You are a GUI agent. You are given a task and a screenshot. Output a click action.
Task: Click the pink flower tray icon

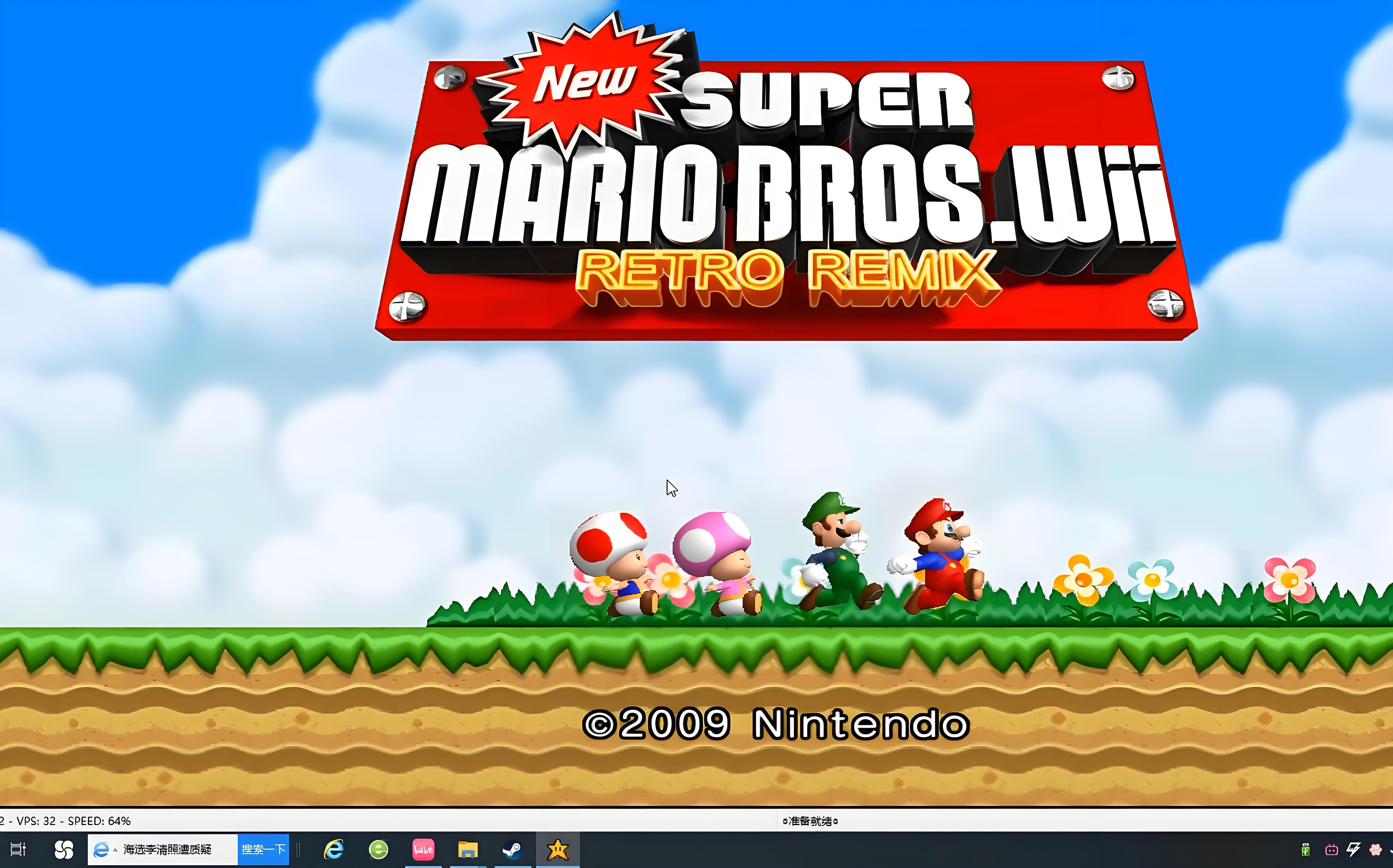[1376, 850]
